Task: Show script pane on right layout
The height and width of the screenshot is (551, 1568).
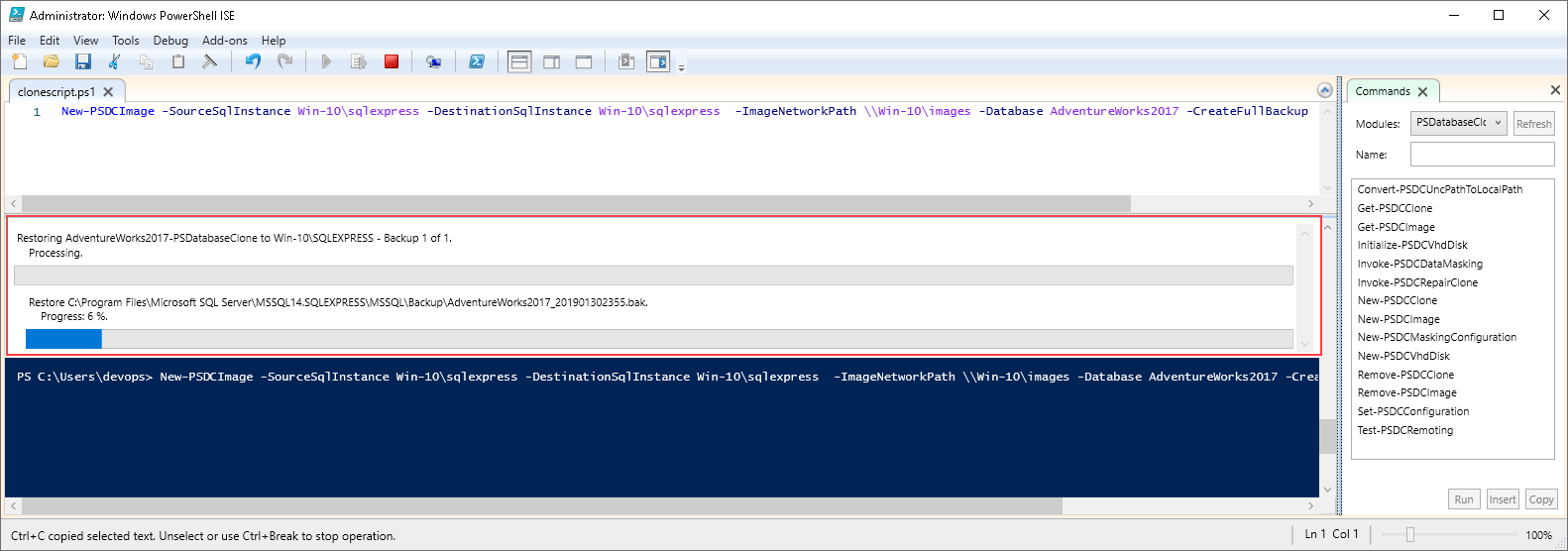Action: 552,61
